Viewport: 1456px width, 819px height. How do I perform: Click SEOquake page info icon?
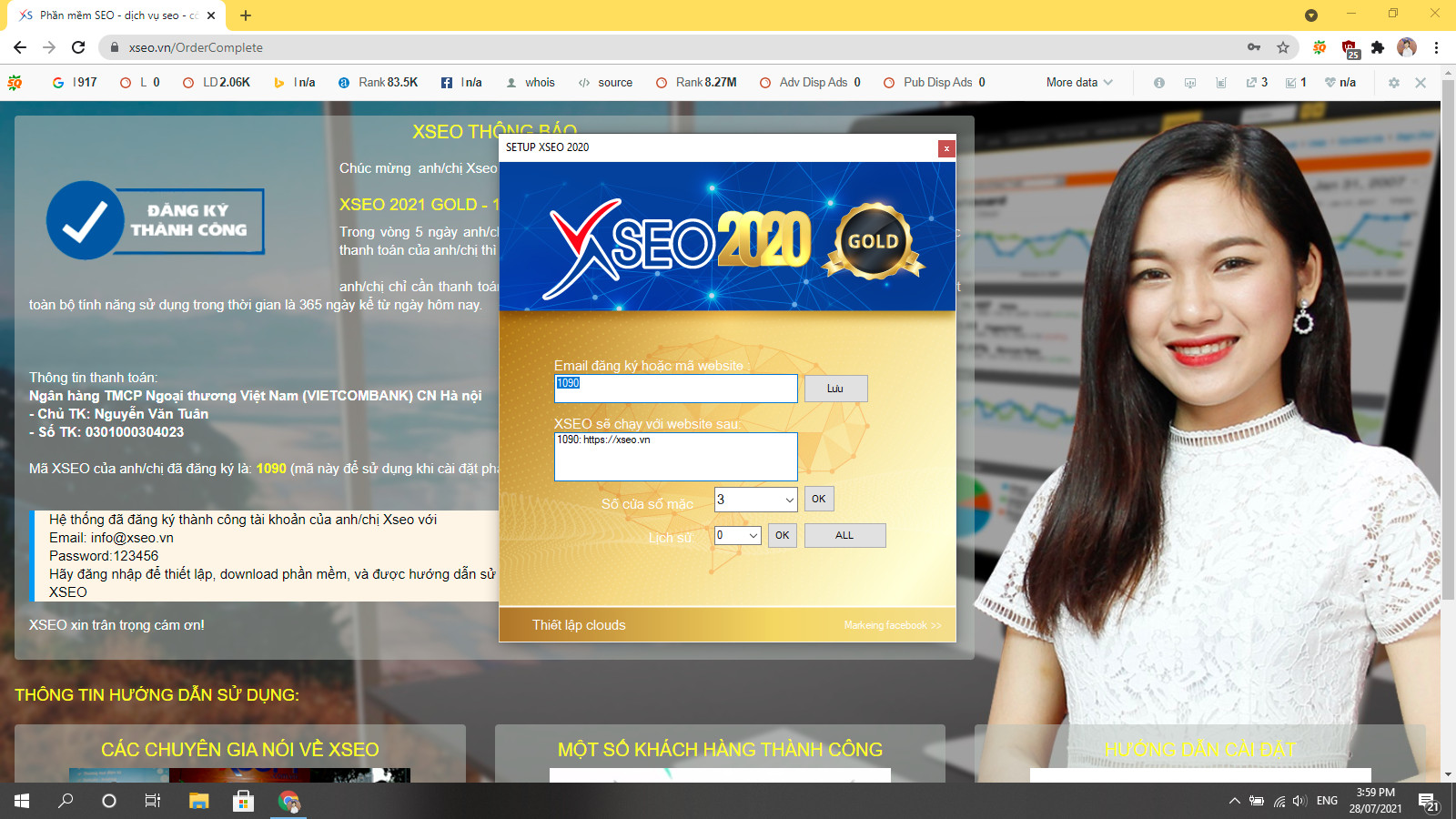pyautogui.click(x=1159, y=83)
